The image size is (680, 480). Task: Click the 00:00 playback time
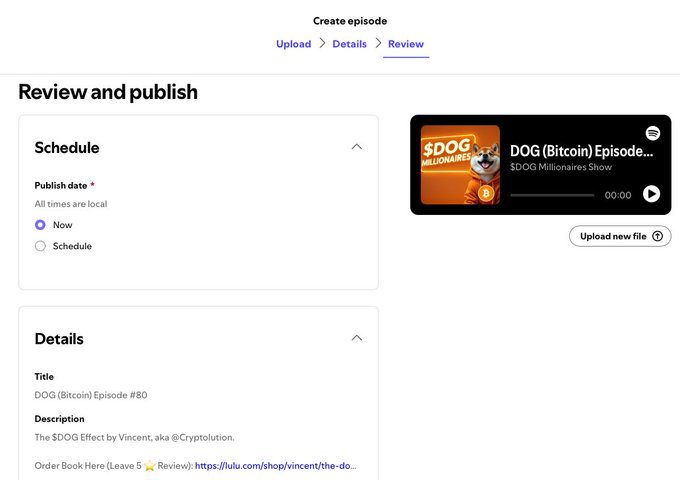click(x=618, y=195)
